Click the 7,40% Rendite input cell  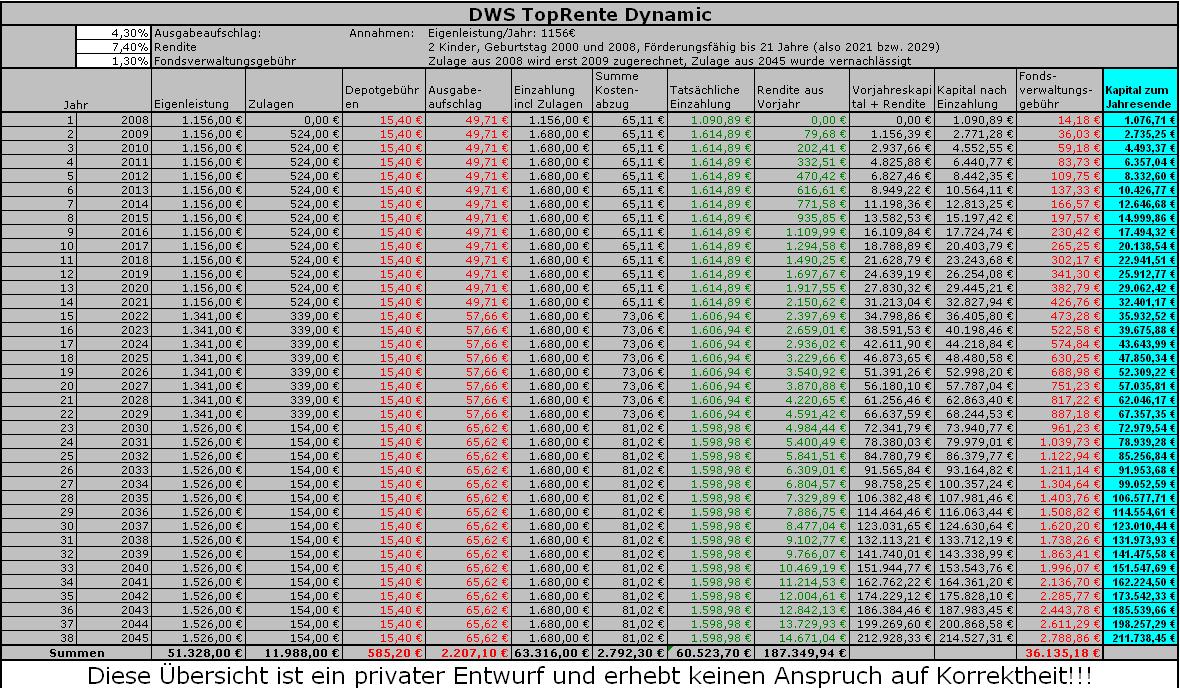(x=114, y=47)
